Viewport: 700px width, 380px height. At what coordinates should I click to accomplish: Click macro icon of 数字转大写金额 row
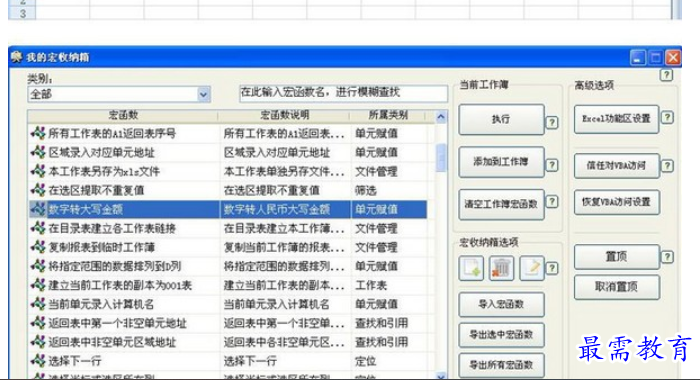point(38,209)
